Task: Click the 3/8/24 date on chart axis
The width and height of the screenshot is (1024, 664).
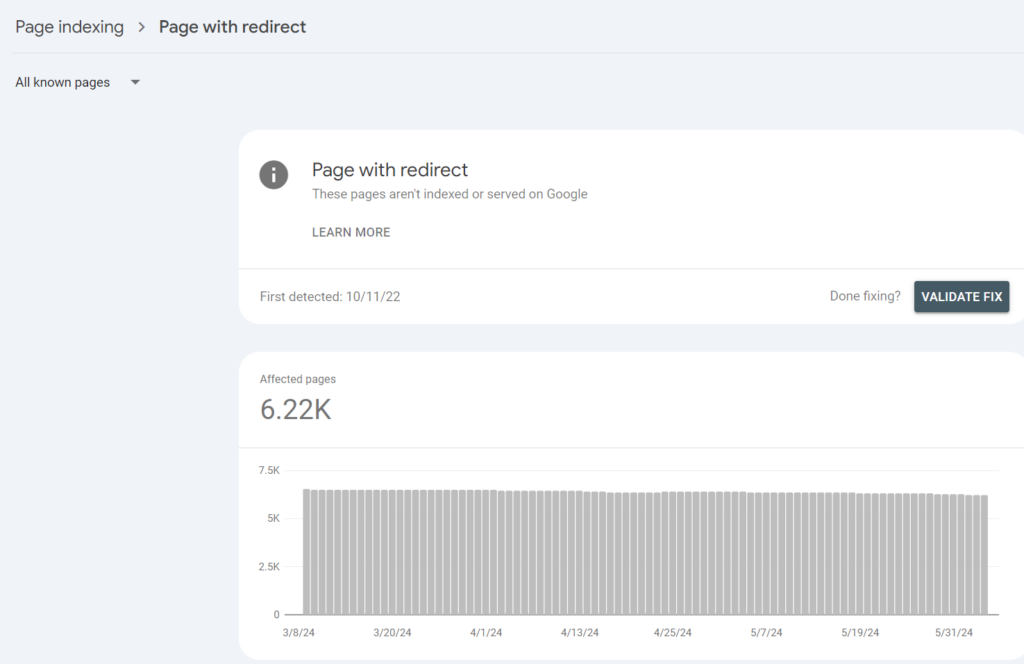Action: [x=298, y=632]
